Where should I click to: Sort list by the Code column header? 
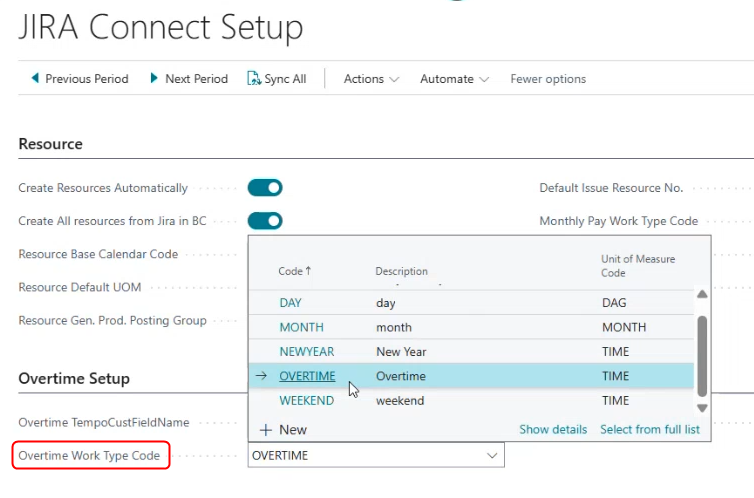pyautogui.click(x=293, y=271)
